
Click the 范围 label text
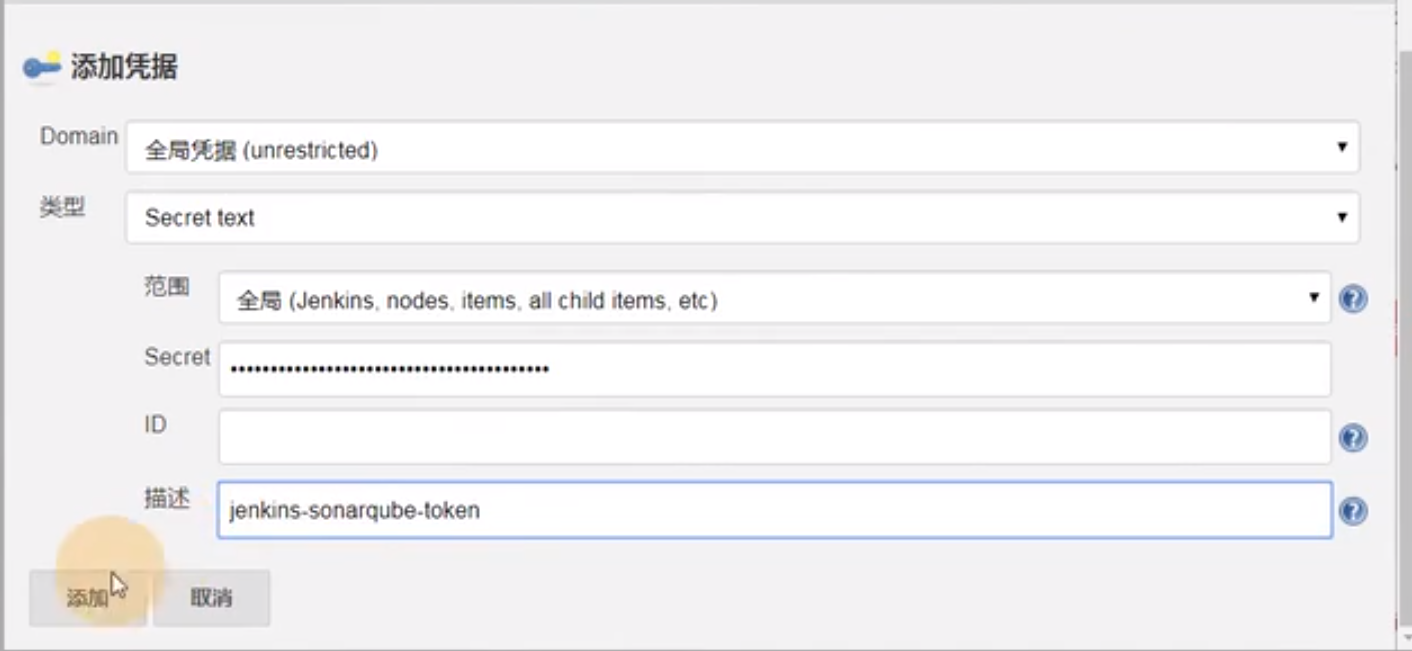pyautogui.click(x=166, y=287)
